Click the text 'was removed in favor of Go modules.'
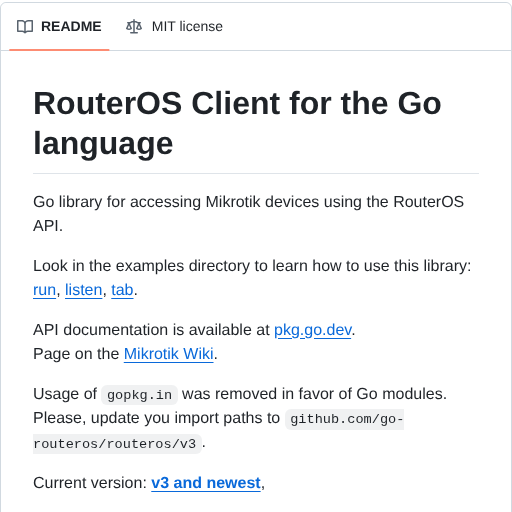512x512 pixels. tap(314, 394)
